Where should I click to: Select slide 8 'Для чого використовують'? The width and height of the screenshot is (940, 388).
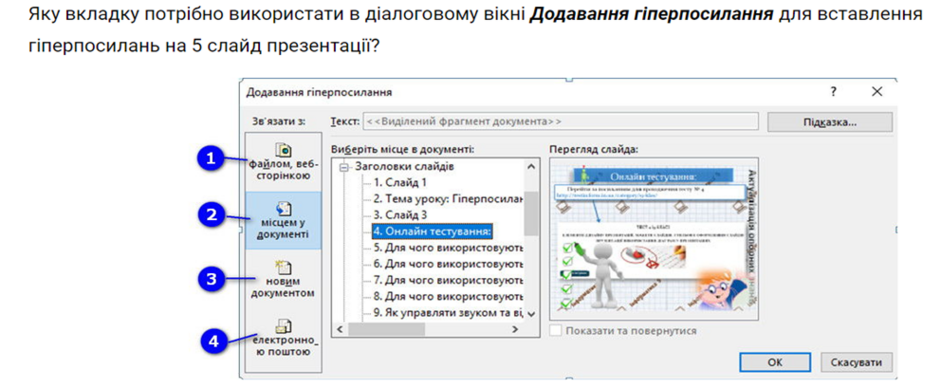pyautogui.click(x=448, y=296)
